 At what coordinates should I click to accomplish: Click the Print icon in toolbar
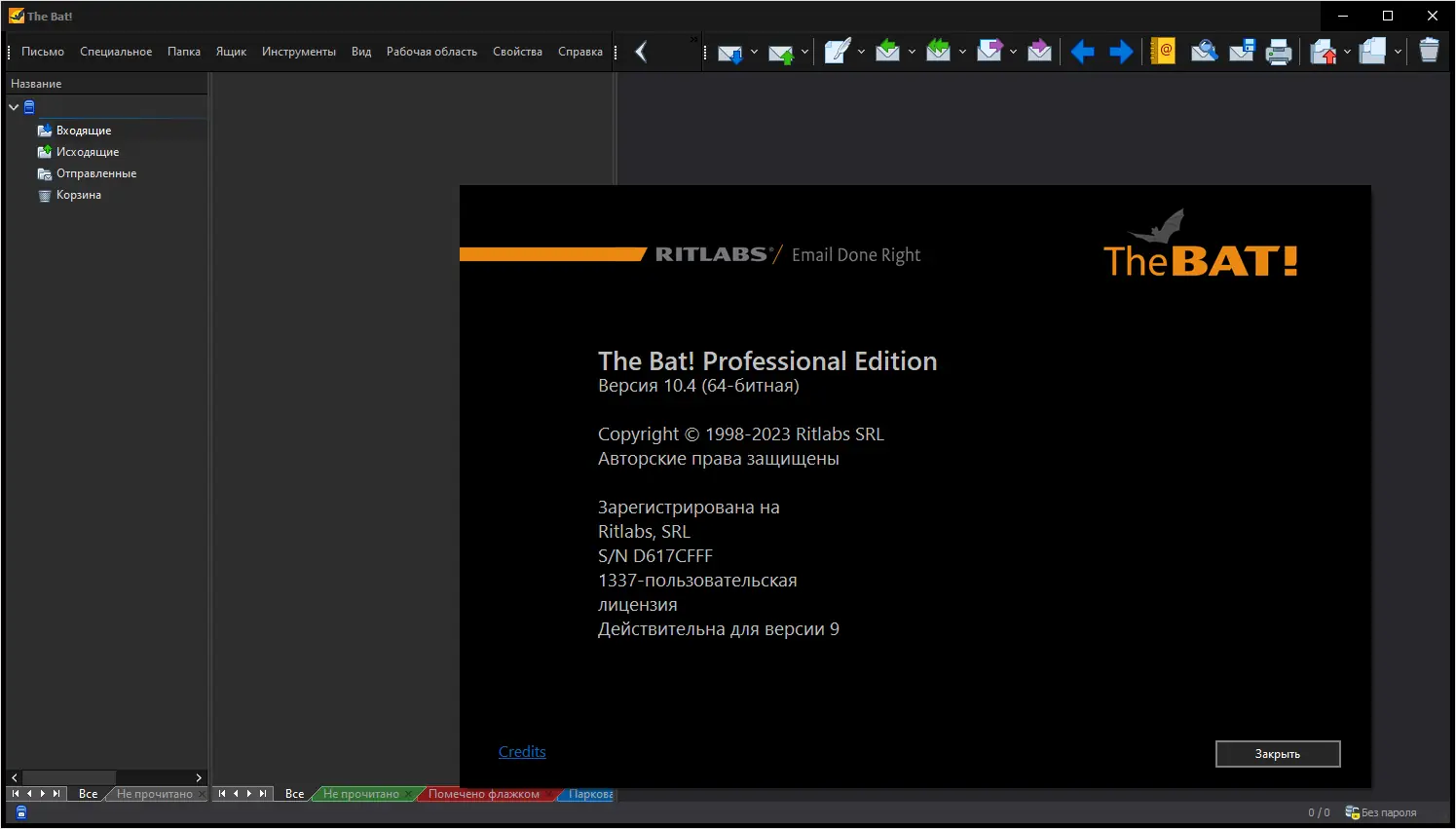pyautogui.click(x=1279, y=52)
